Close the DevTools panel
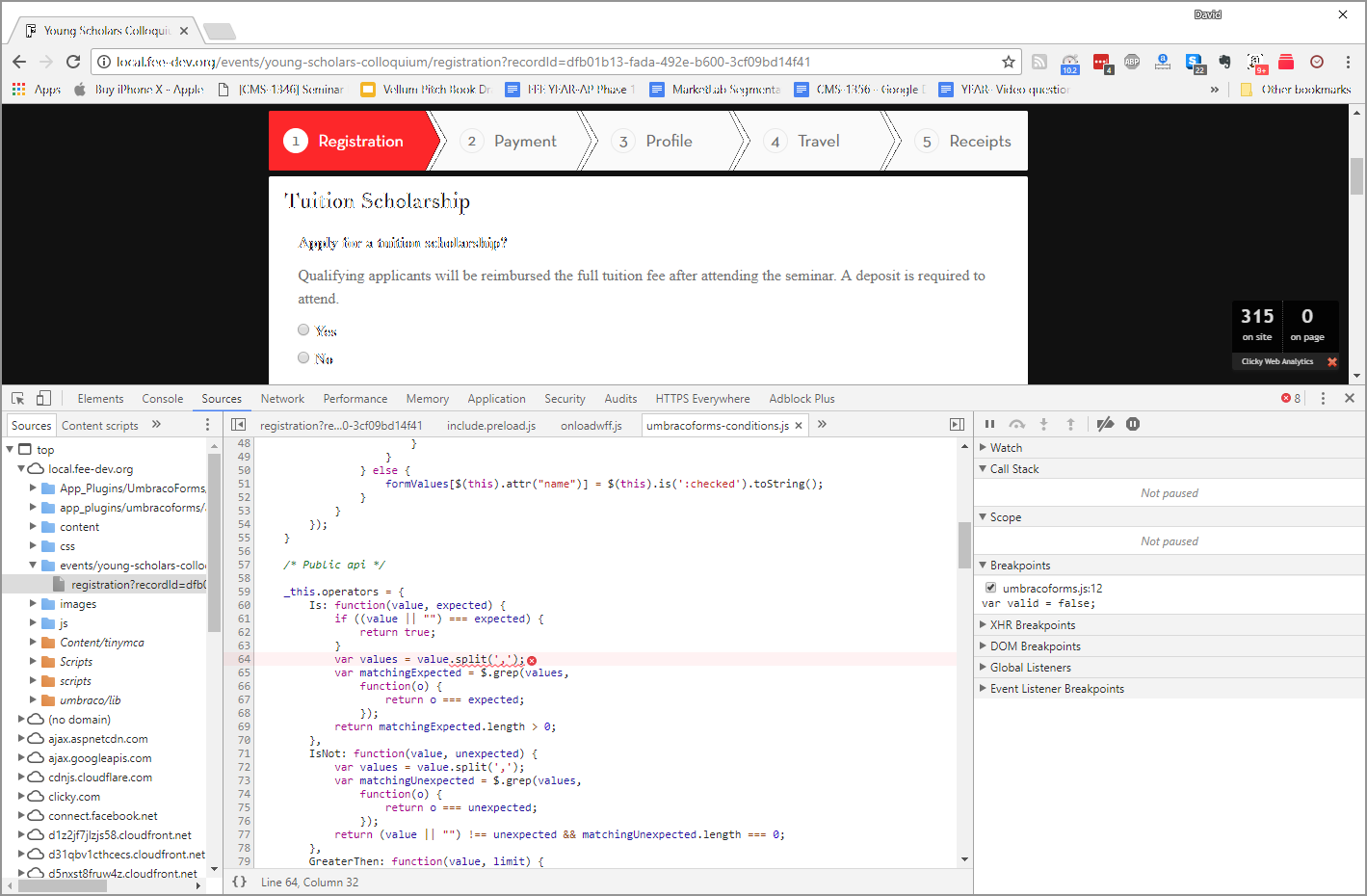This screenshot has width=1367, height=896. tap(1350, 398)
